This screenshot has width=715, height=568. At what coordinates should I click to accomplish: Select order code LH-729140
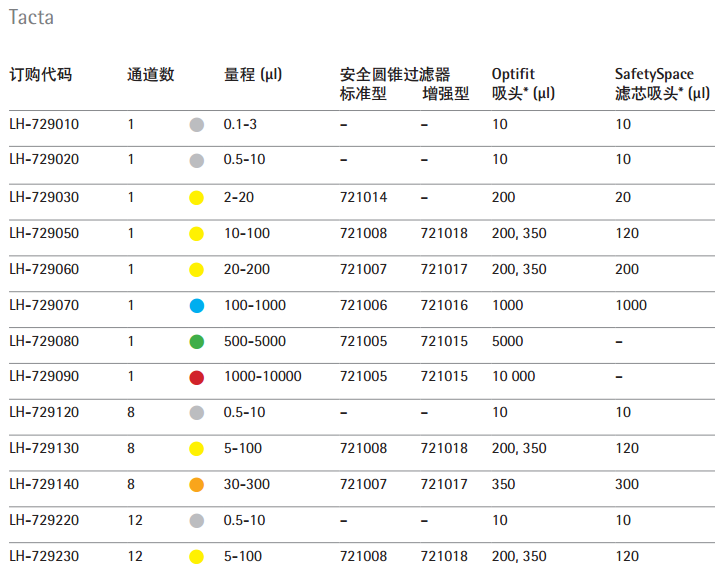click(x=44, y=485)
